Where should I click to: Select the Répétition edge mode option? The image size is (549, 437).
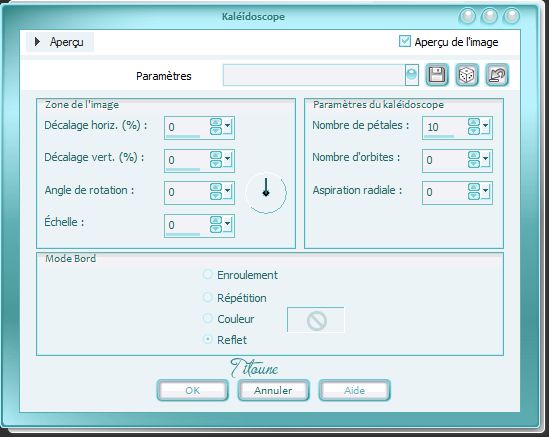(x=208, y=298)
